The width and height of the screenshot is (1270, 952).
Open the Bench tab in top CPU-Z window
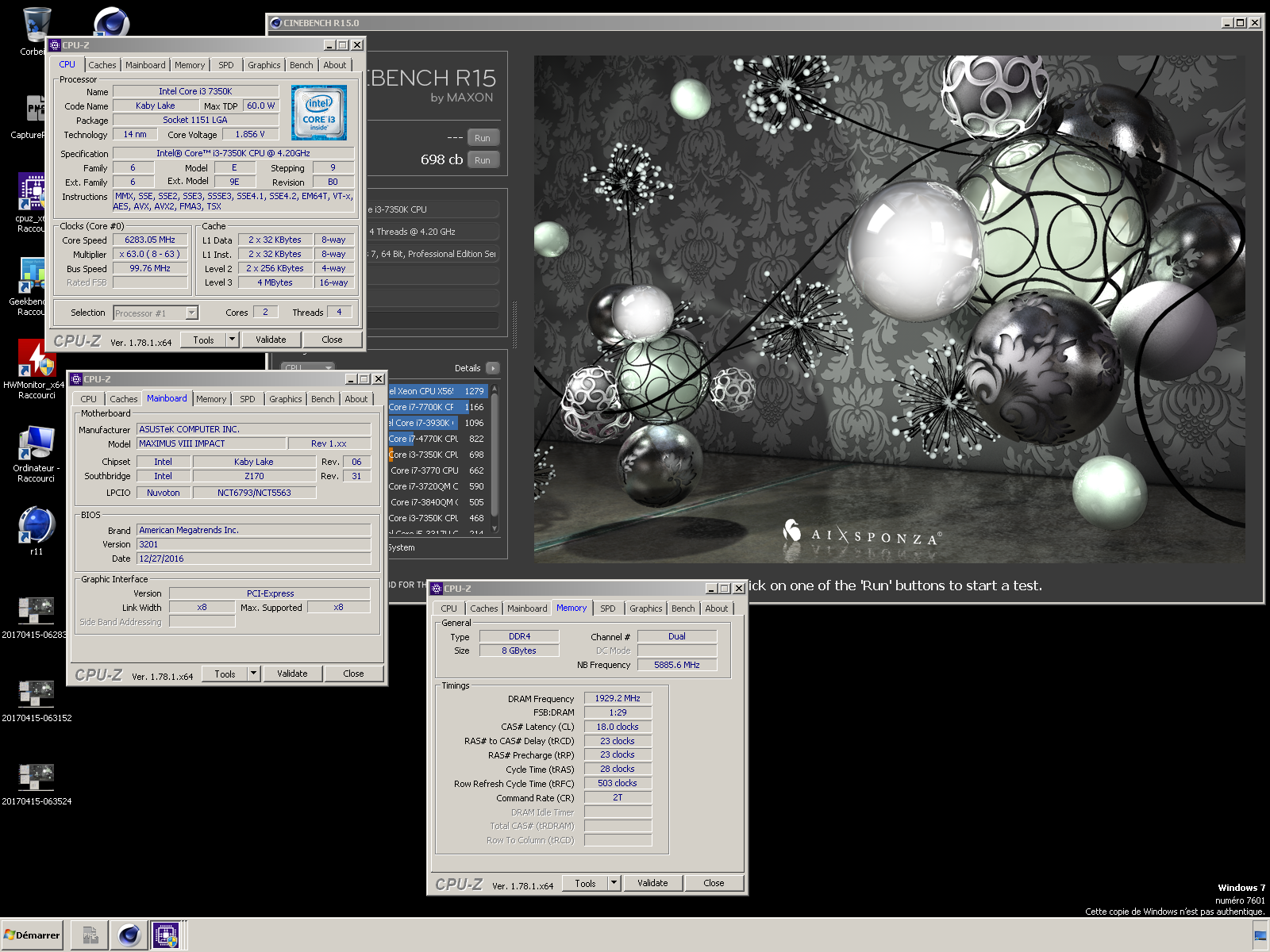point(302,65)
